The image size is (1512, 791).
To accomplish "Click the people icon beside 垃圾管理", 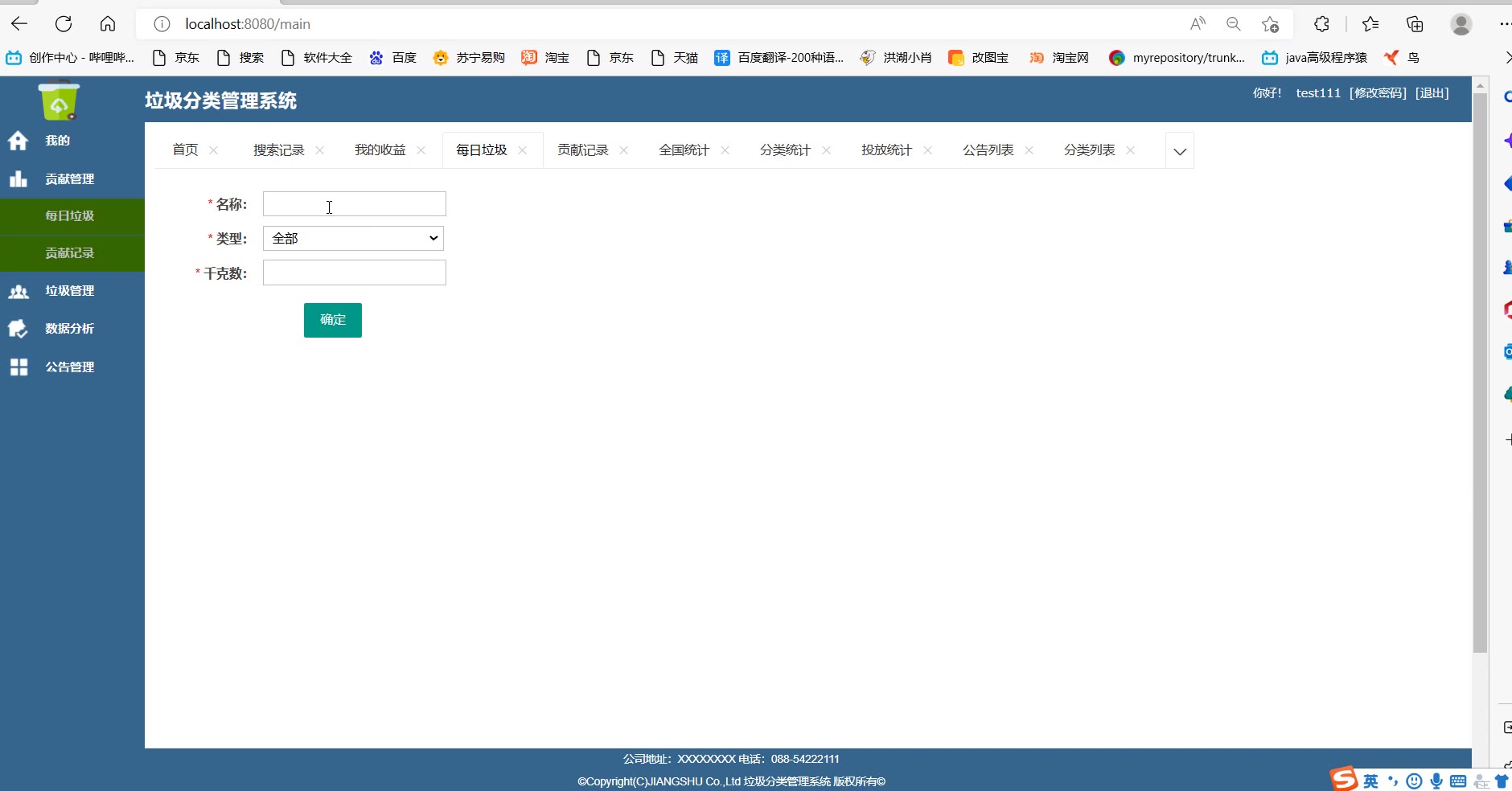I will [x=18, y=291].
